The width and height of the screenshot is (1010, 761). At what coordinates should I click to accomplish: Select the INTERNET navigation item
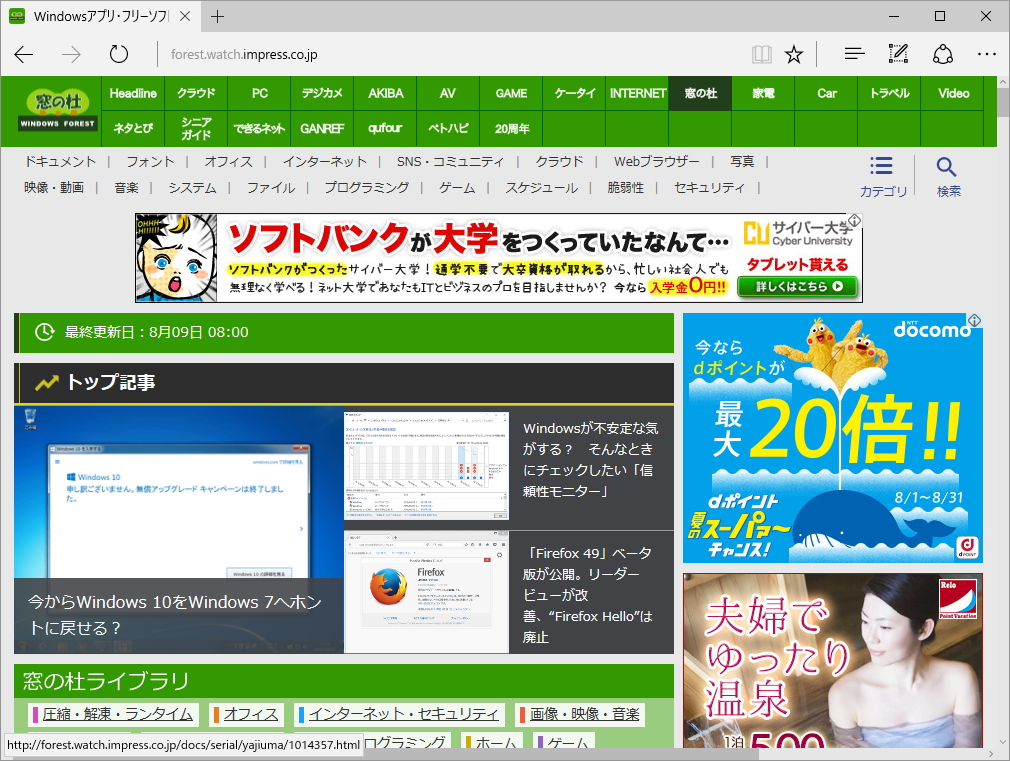point(637,92)
